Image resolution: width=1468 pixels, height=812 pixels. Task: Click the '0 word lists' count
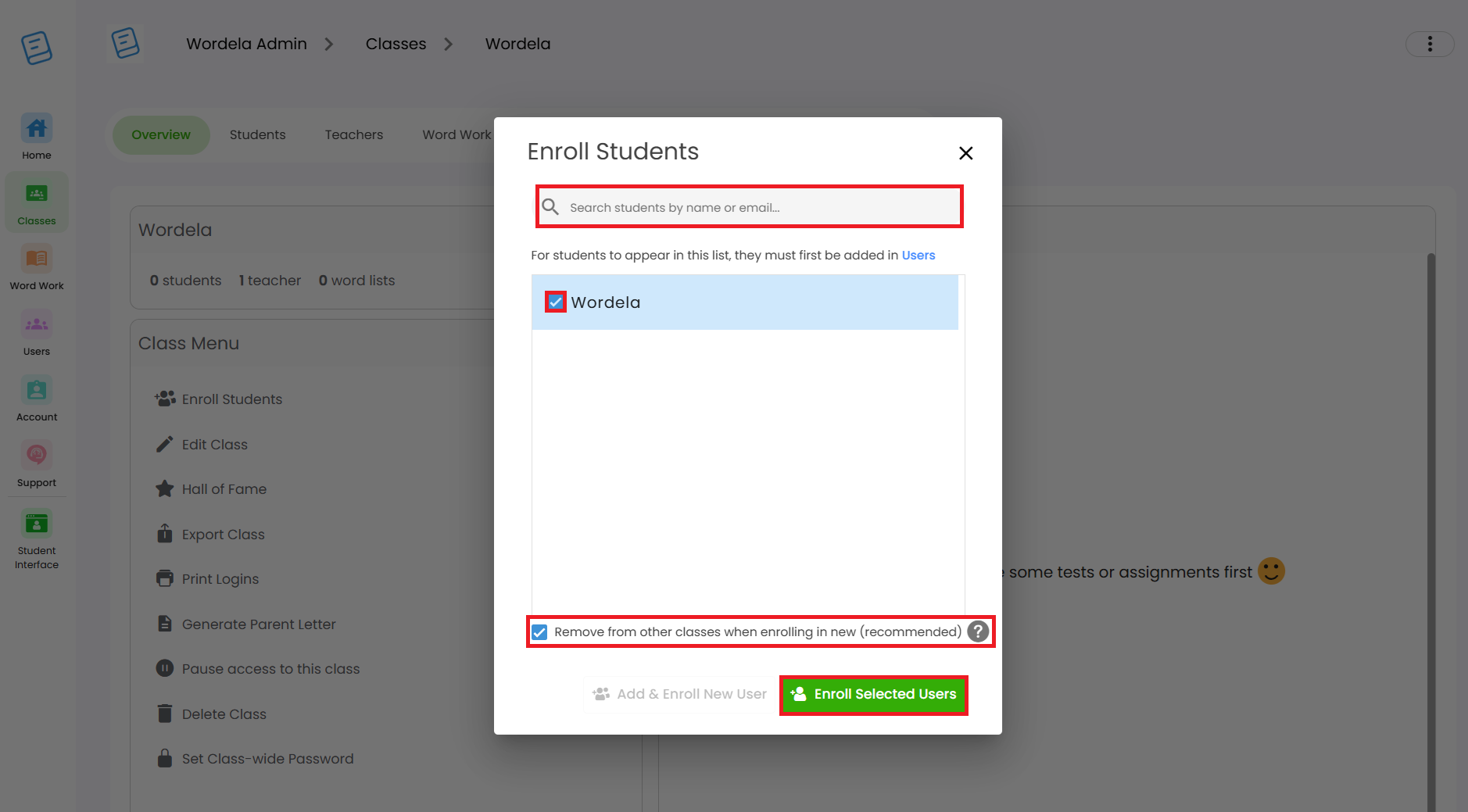[356, 281]
